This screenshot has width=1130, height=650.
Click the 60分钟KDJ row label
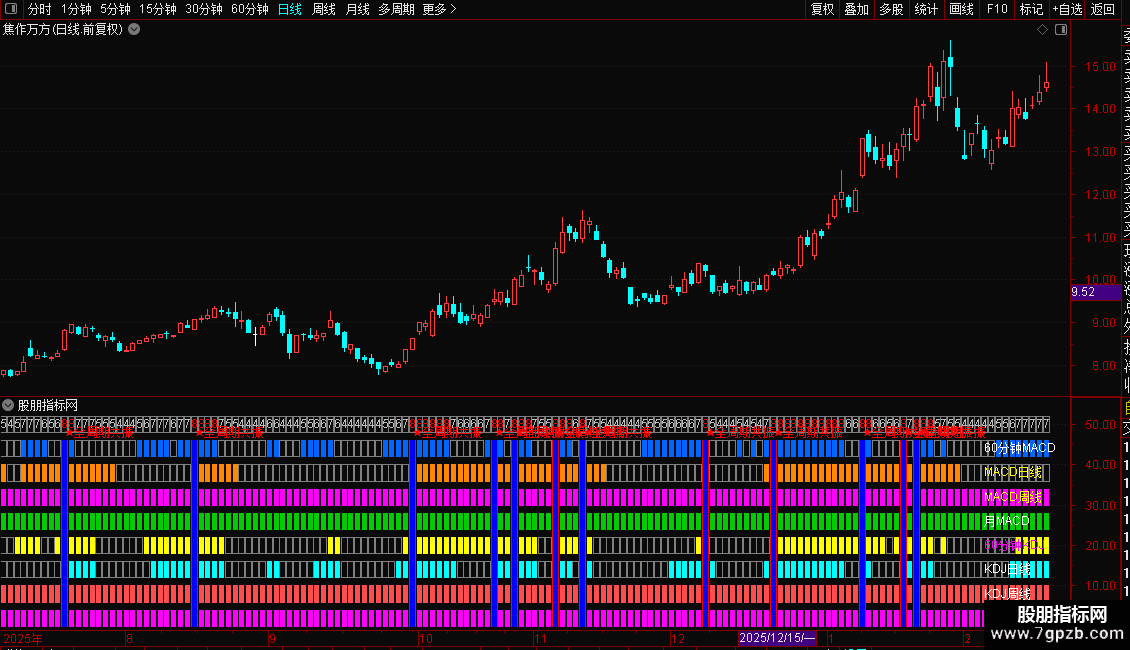point(1015,545)
